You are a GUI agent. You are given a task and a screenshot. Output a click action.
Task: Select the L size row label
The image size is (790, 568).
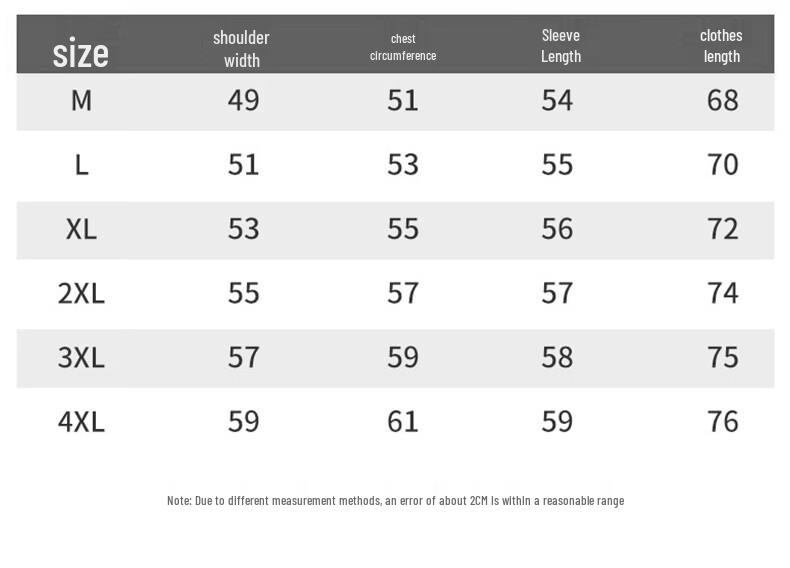point(81,164)
